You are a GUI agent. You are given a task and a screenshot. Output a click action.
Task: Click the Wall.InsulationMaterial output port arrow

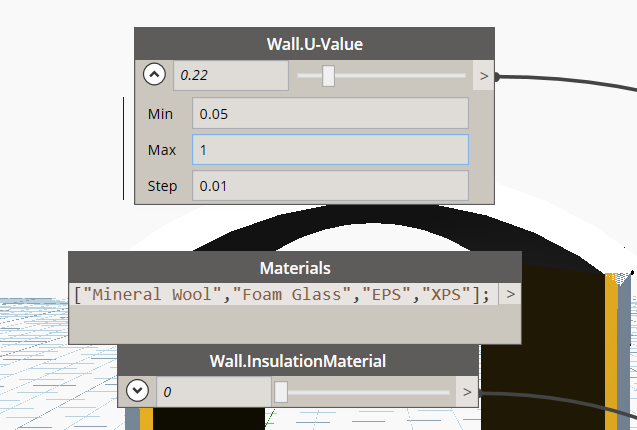coord(467,392)
